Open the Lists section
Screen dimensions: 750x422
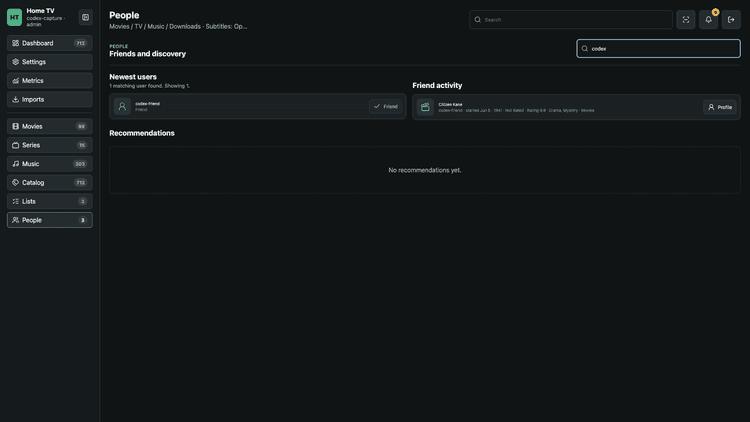click(x=50, y=201)
